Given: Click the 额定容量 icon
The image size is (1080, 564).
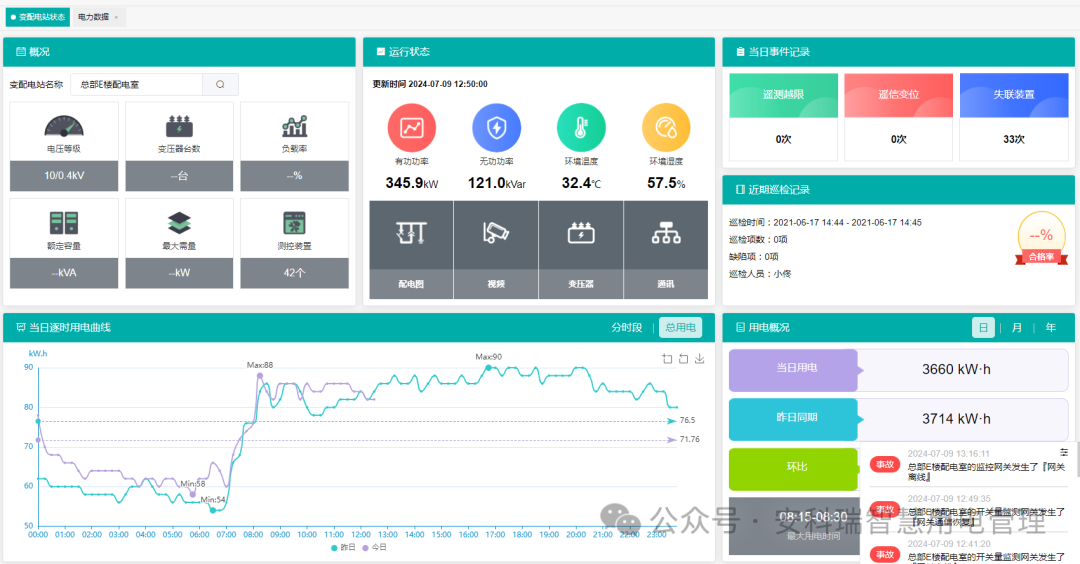Looking at the screenshot, I should click(64, 223).
